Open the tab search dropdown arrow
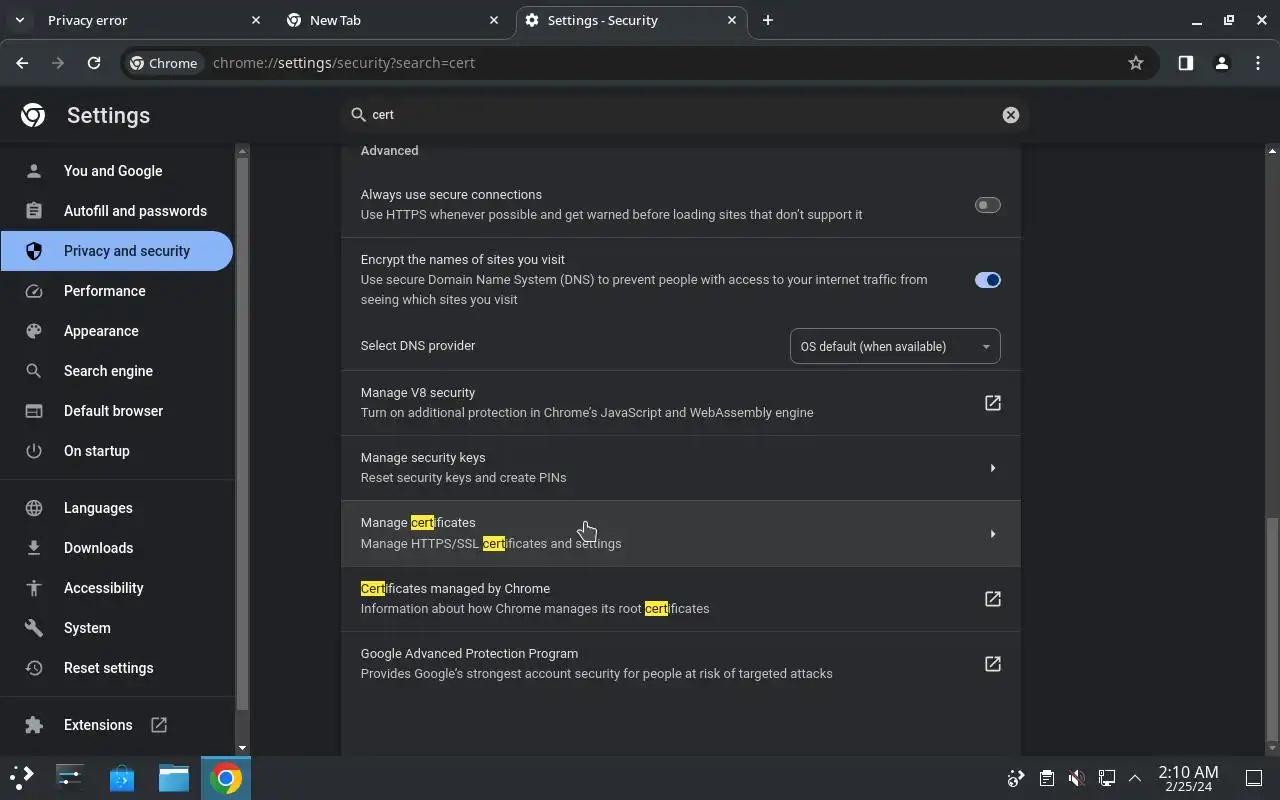The height and width of the screenshot is (800, 1280). [19, 20]
